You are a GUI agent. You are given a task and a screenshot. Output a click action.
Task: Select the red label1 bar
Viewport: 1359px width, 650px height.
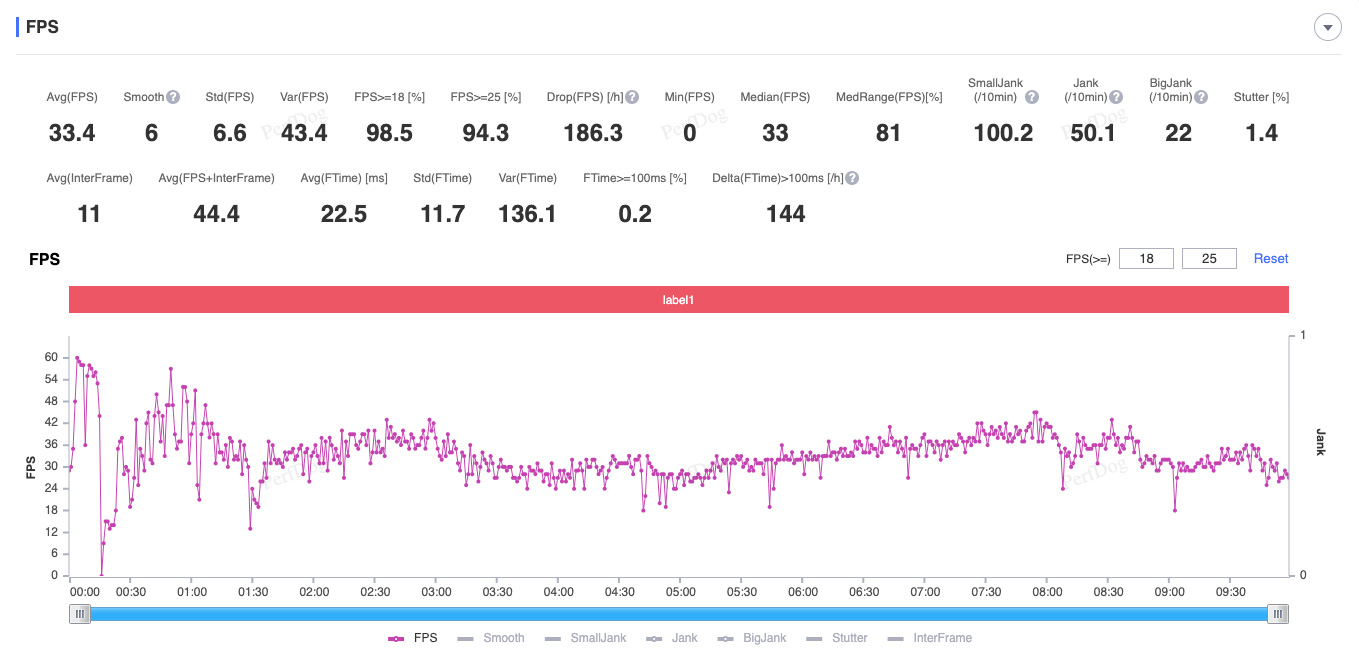point(678,299)
